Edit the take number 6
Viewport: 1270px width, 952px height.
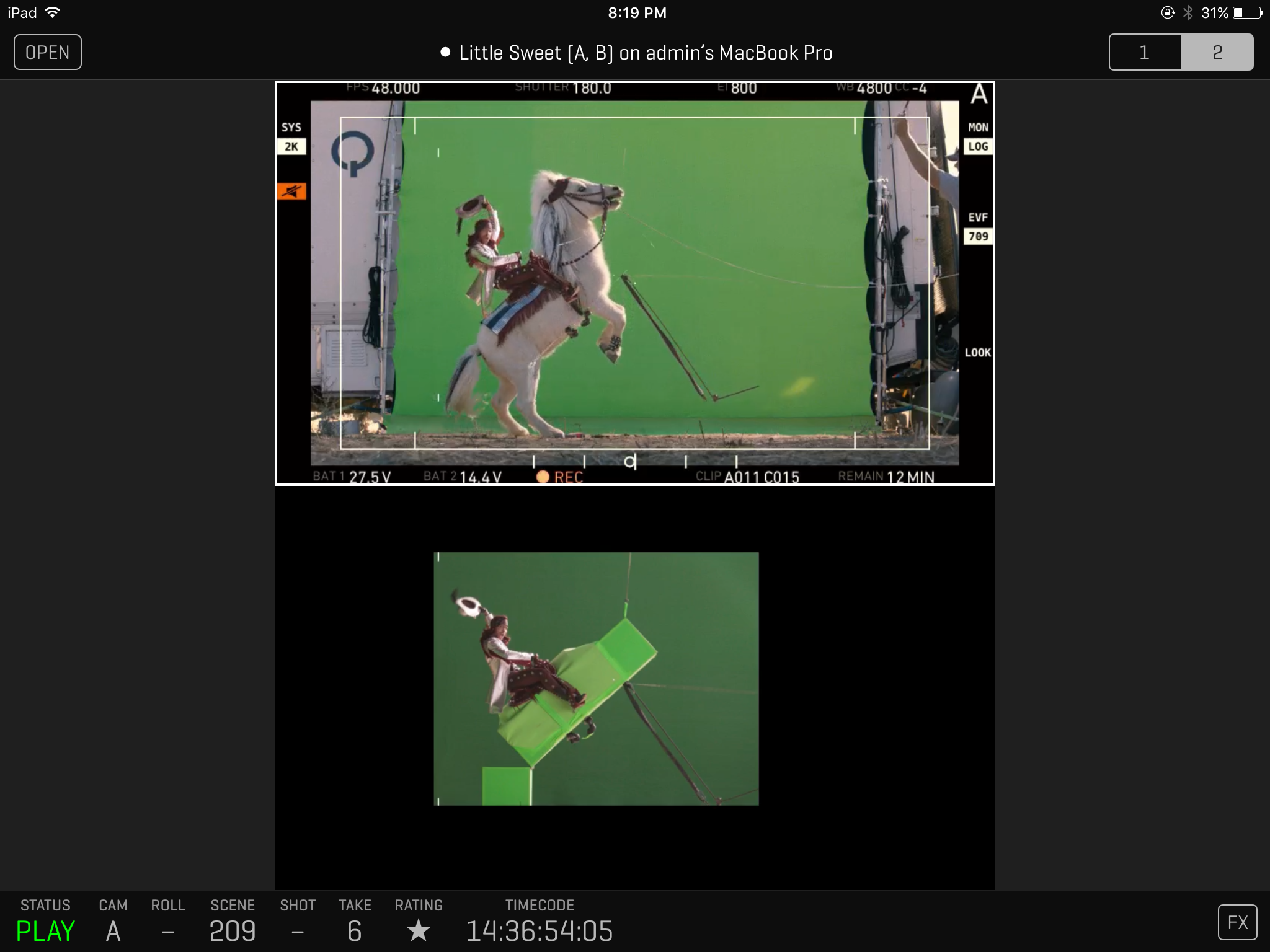coord(354,930)
